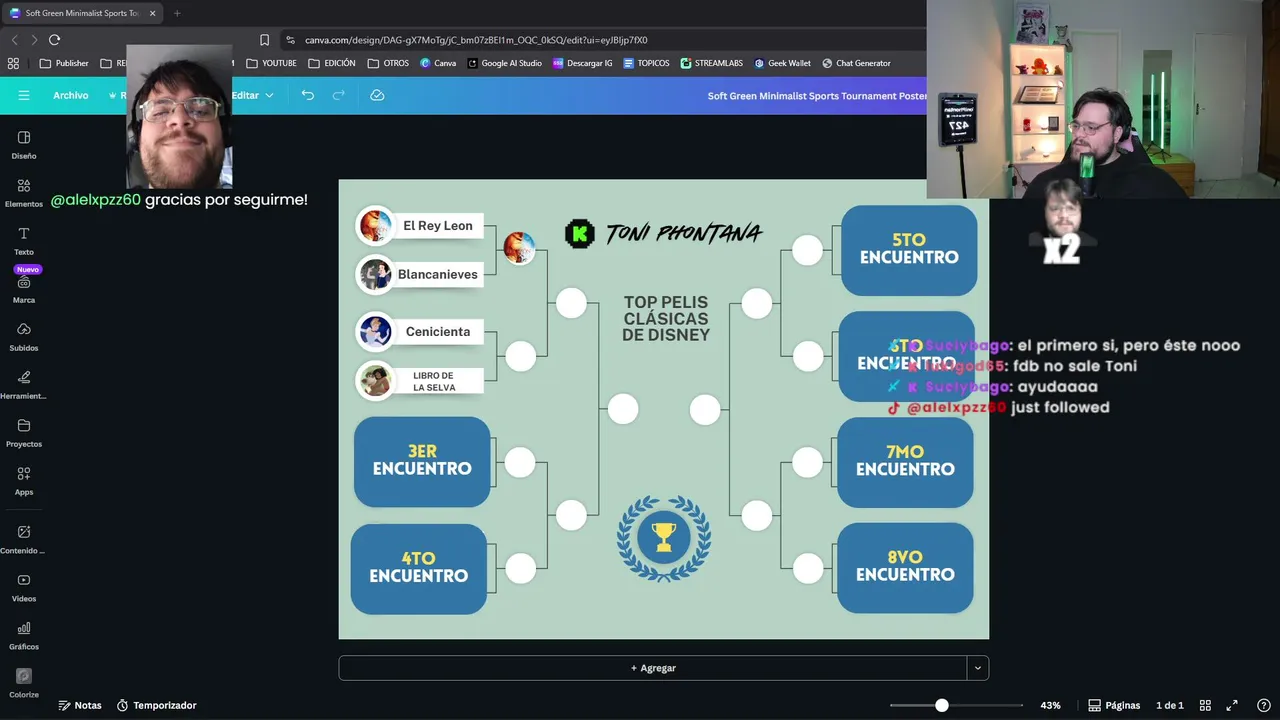Open the YOUTUBE bookmarks folder
This screenshot has width=1280, height=720.
[x=271, y=63]
